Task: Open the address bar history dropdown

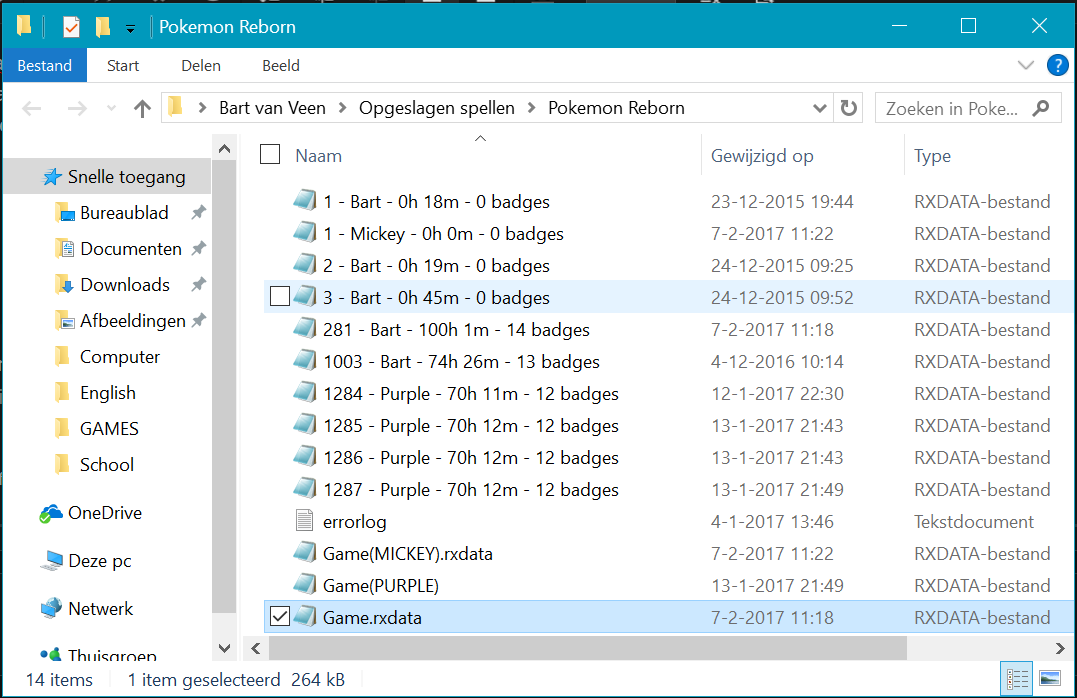Action: click(x=820, y=109)
